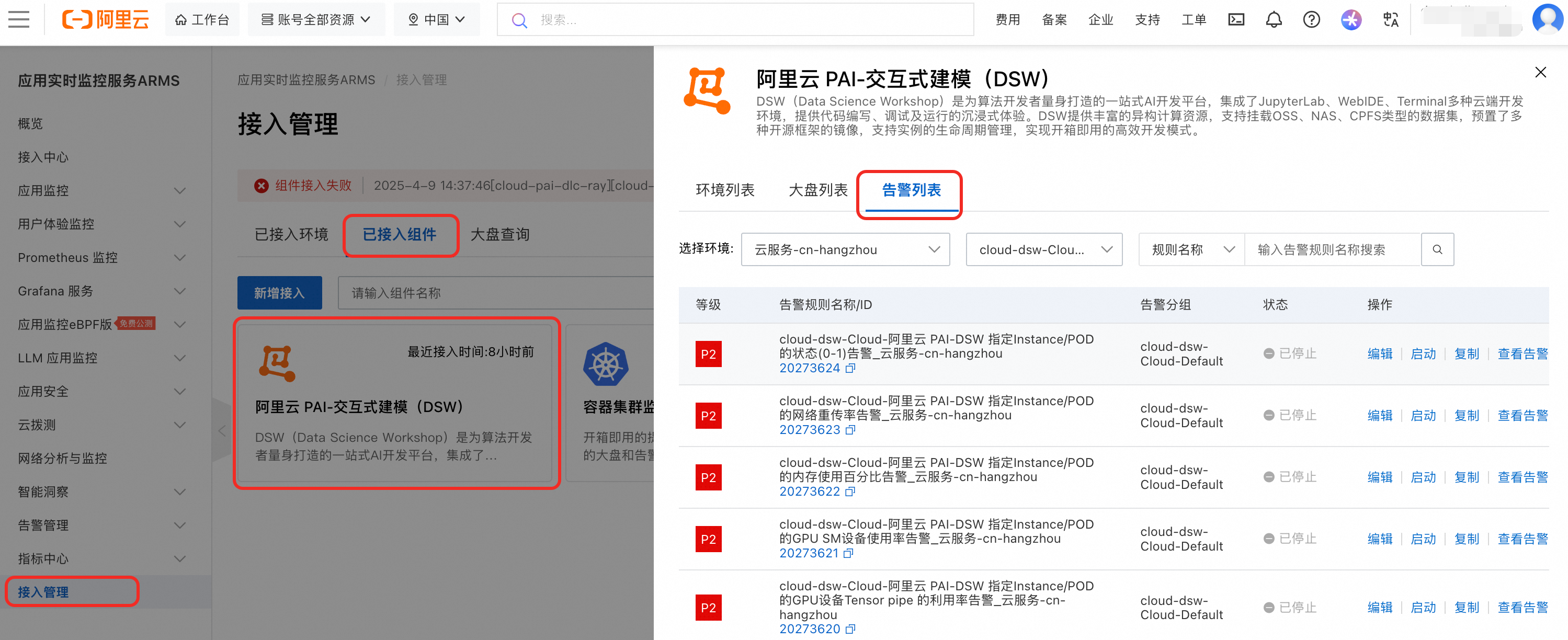Open the Cloud Shell terminal icon

coord(1236,19)
